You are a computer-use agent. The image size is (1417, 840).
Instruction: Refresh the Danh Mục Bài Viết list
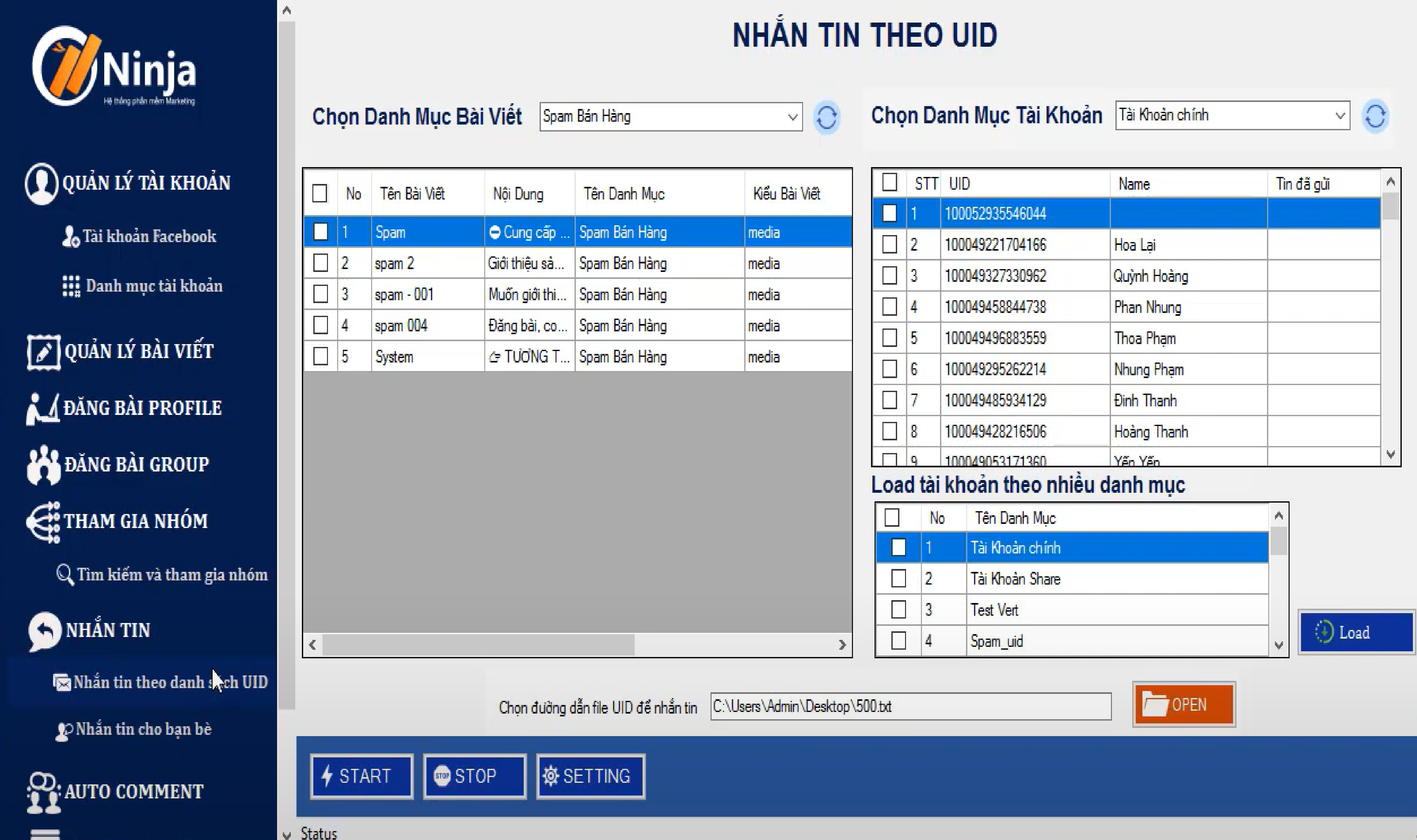pyautogui.click(x=827, y=117)
